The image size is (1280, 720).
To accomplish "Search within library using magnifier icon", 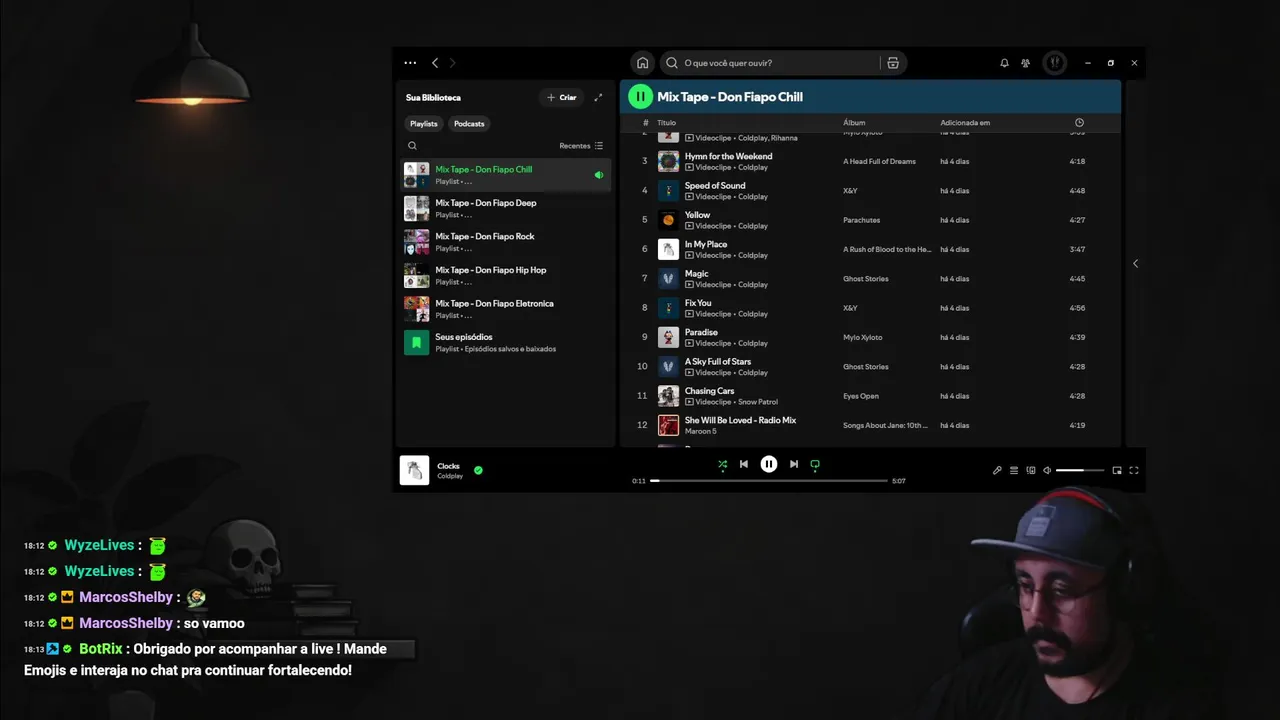I will [412, 146].
